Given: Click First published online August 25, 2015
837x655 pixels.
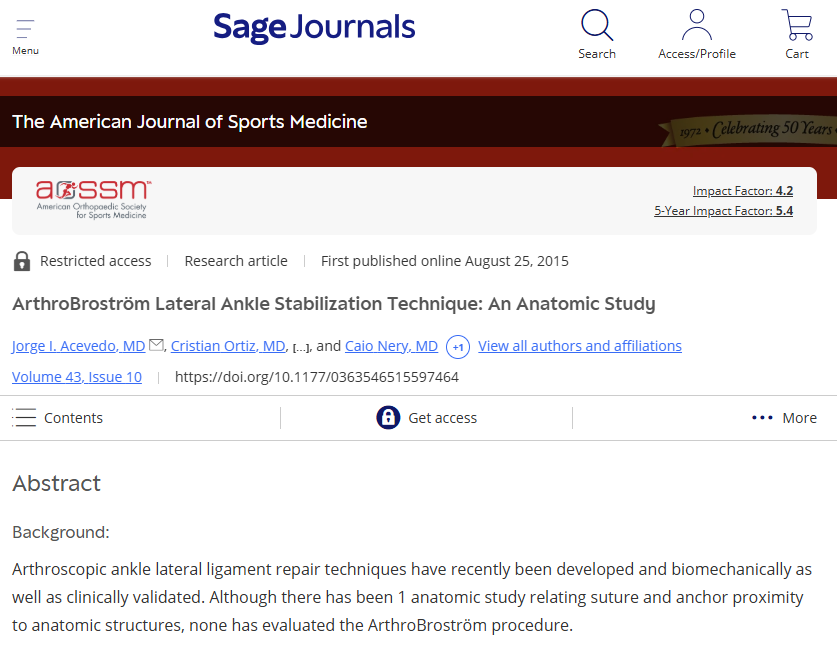Looking at the screenshot, I should pyautogui.click(x=445, y=261).
